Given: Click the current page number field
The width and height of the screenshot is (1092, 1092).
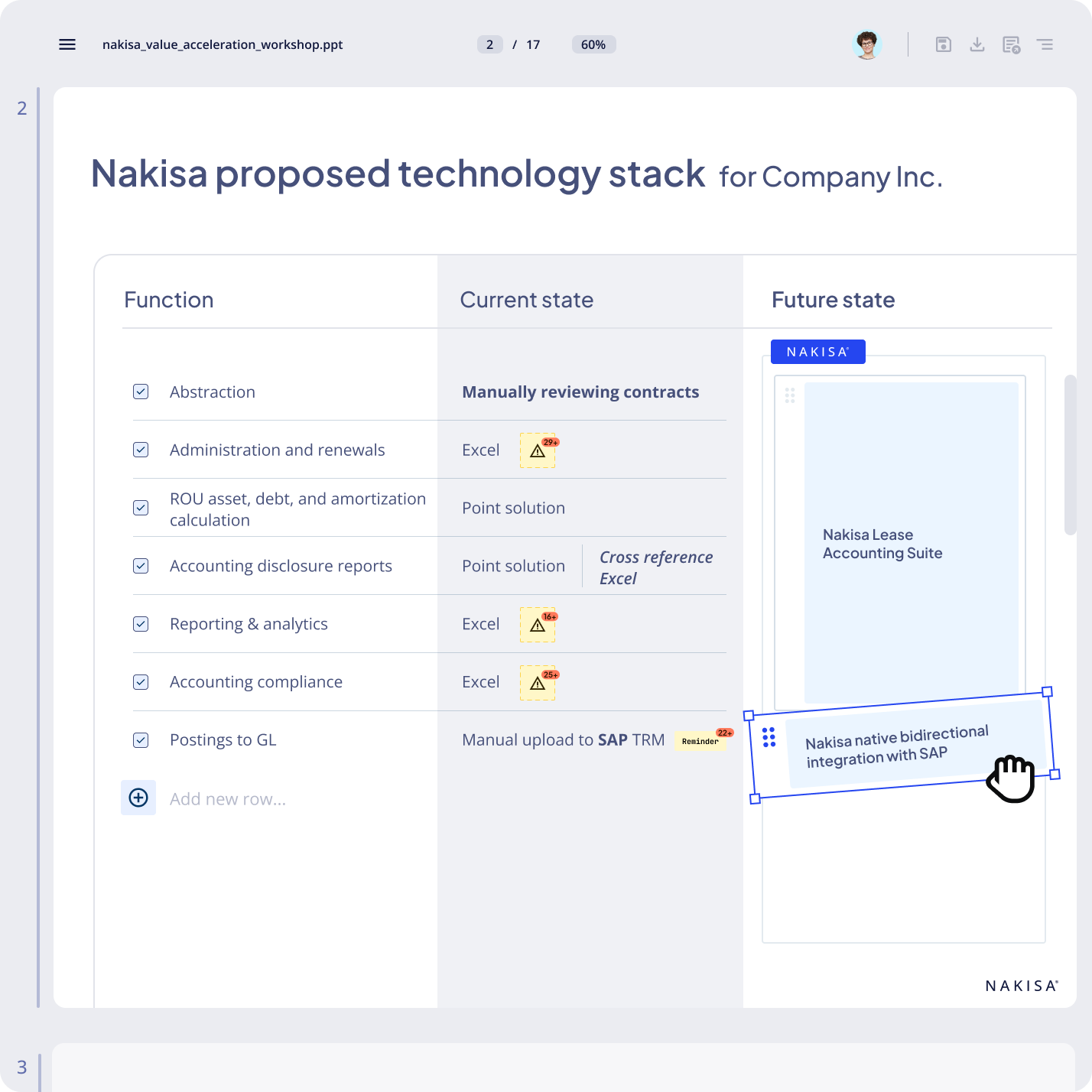Looking at the screenshot, I should [490, 44].
